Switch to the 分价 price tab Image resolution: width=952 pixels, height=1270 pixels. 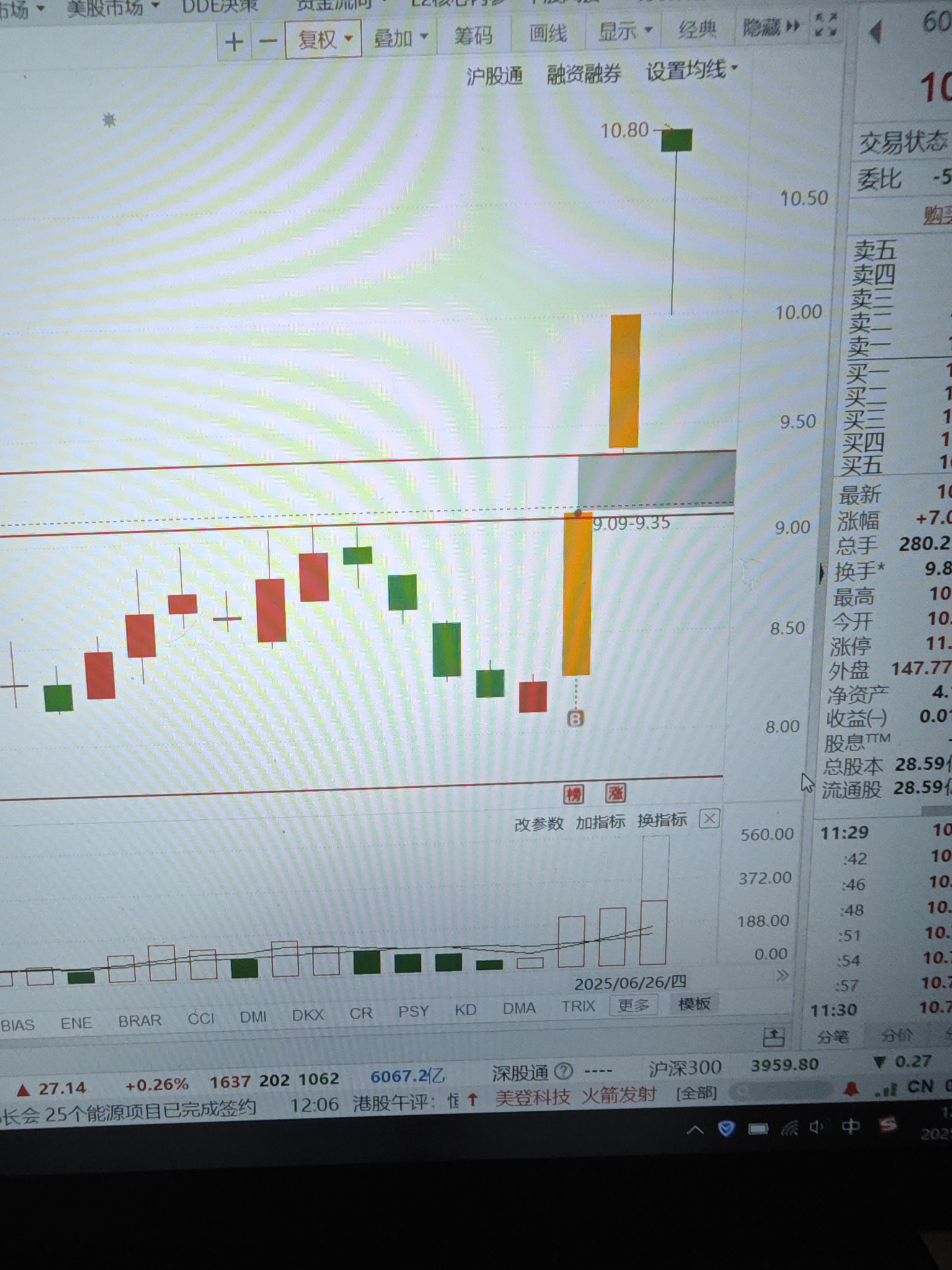point(896,1035)
